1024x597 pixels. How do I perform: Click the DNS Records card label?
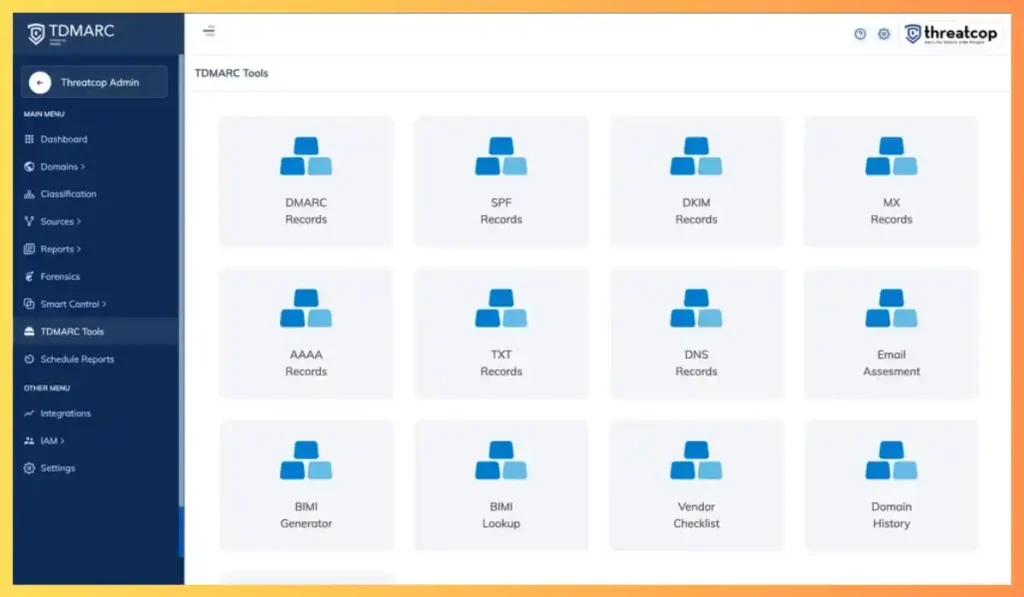point(696,363)
